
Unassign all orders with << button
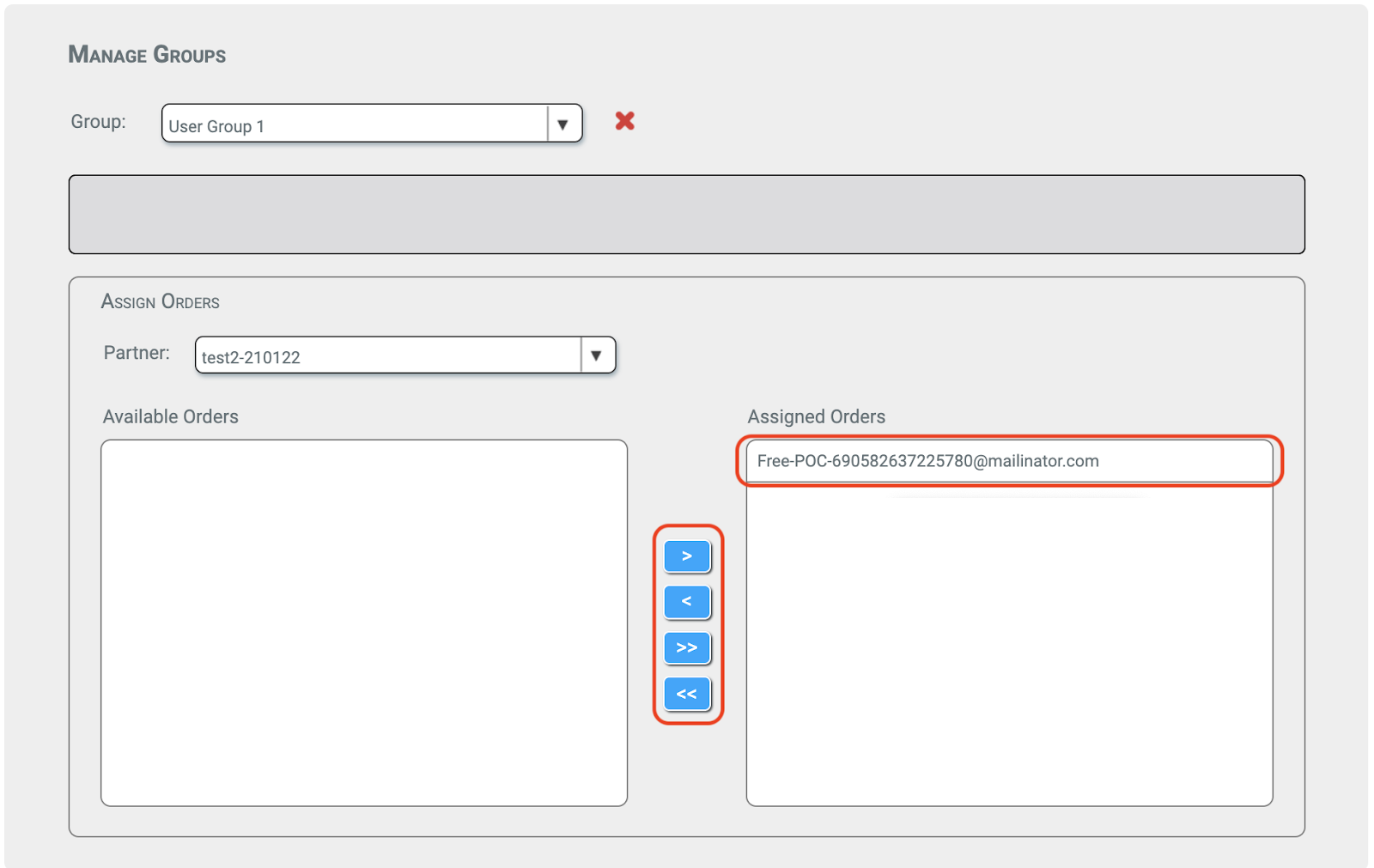click(687, 694)
